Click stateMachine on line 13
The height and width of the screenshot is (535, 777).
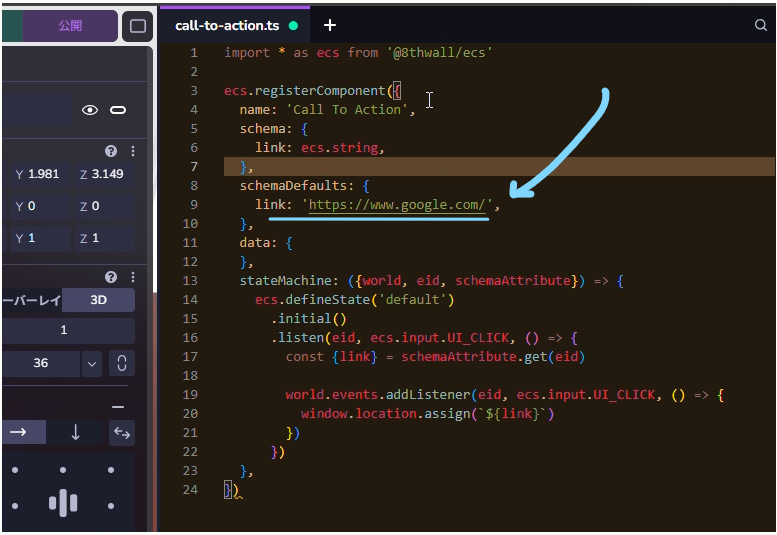[x=285, y=281]
